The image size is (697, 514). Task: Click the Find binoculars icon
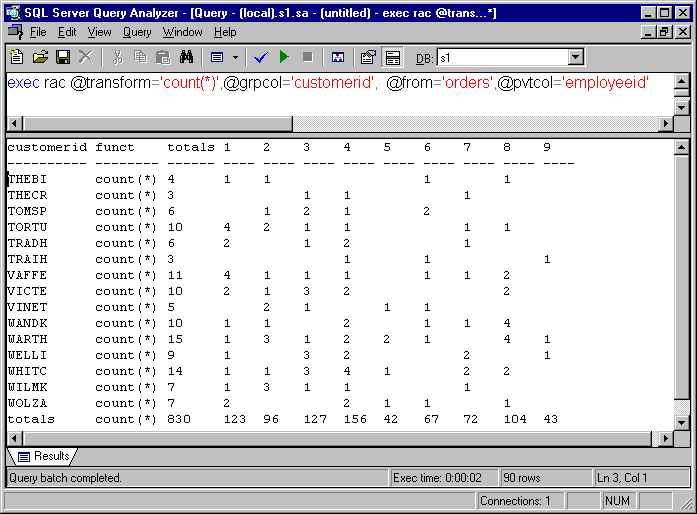click(186, 57)
